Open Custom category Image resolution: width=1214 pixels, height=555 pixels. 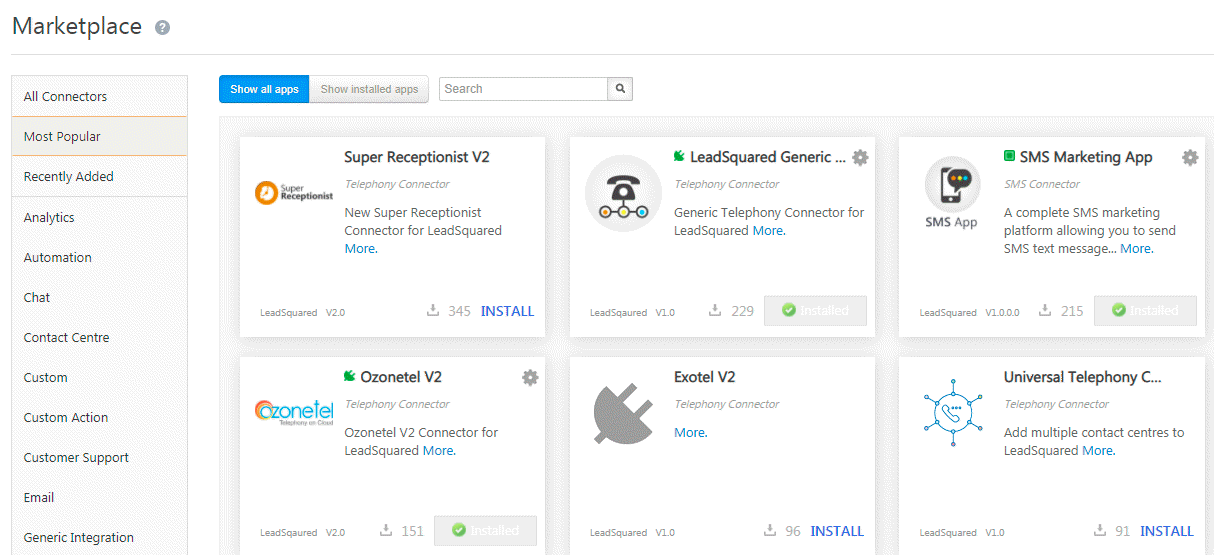99,377
